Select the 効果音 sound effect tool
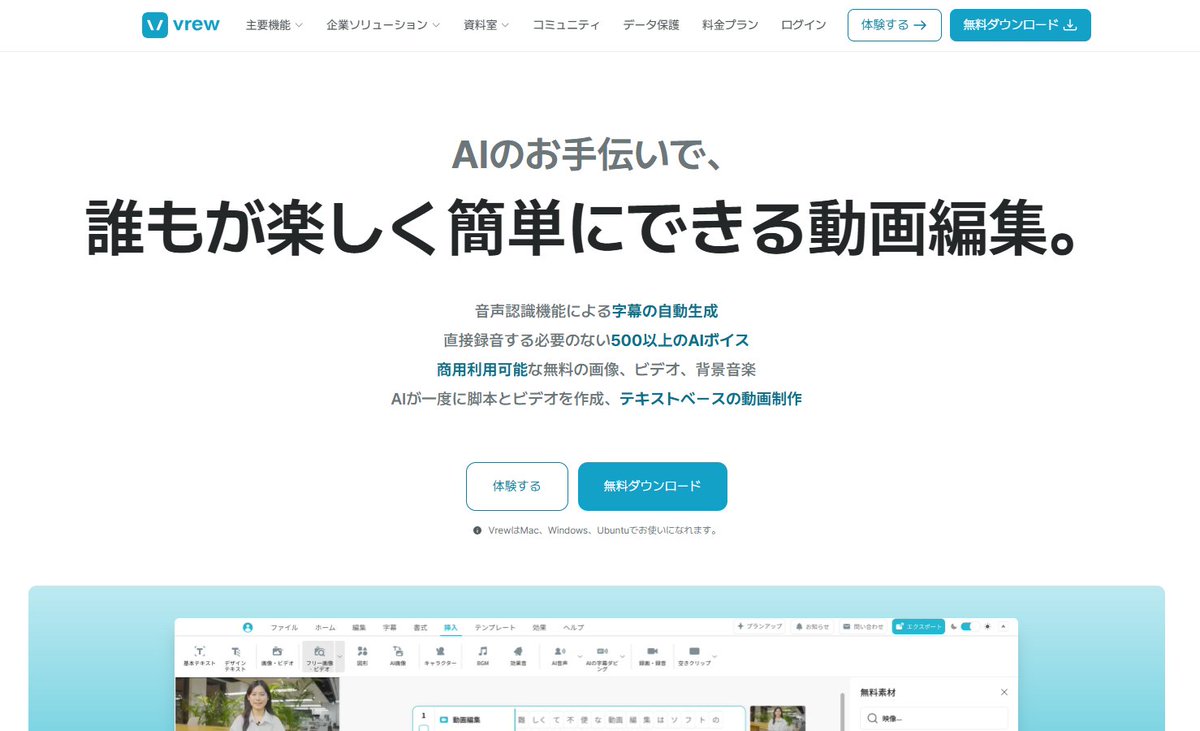Viewport: 1200px width, 731px height. pos(518,656)
